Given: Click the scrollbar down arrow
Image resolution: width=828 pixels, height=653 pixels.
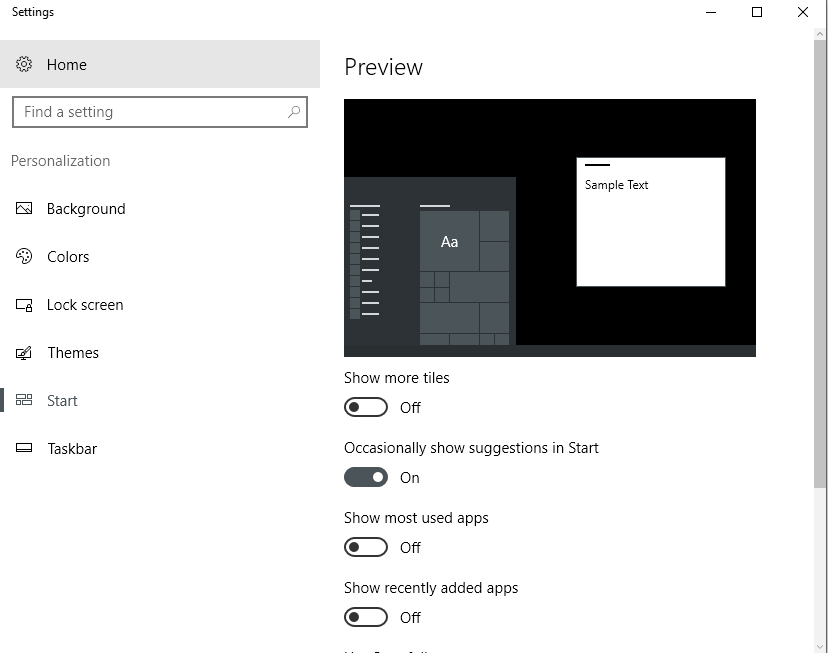Looking at the screenshot, I should coord(820,646).
